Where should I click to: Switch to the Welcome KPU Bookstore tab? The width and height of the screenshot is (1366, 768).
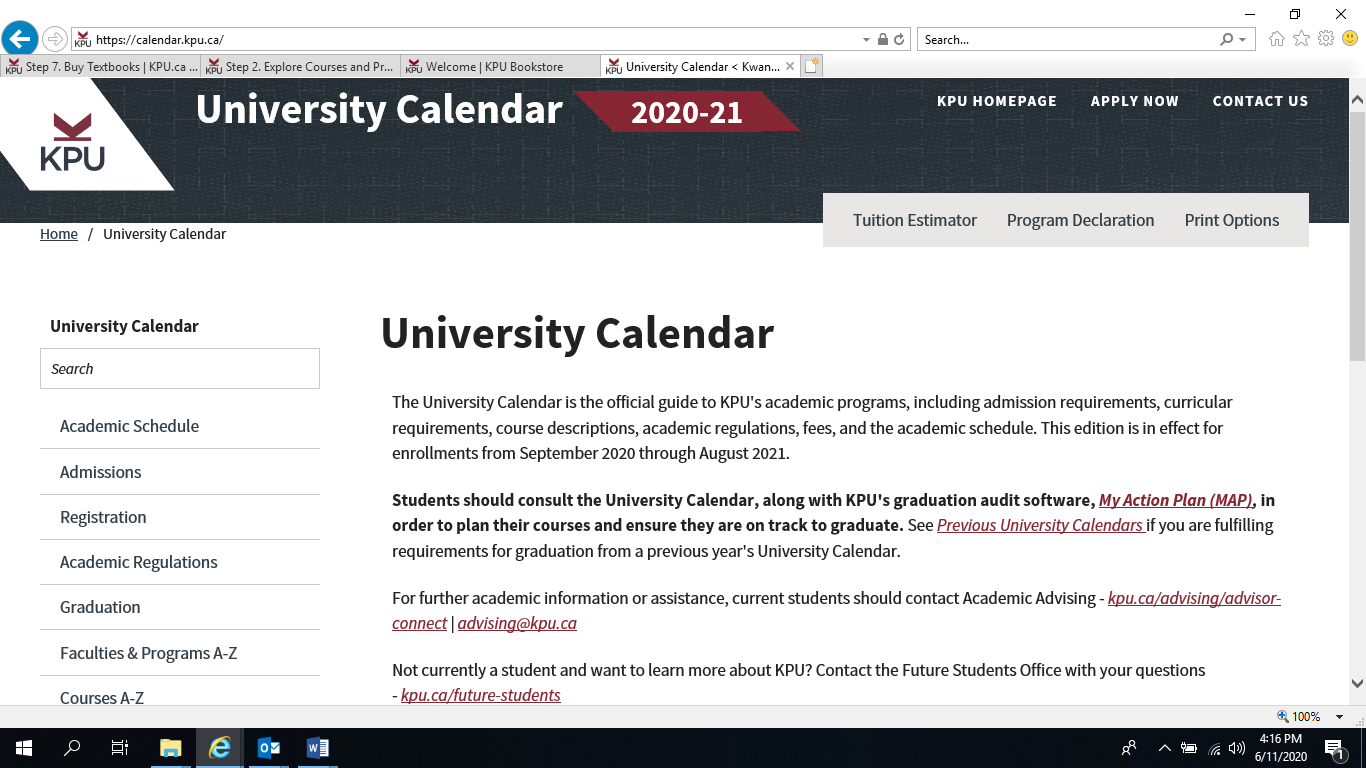pos(494,67)
